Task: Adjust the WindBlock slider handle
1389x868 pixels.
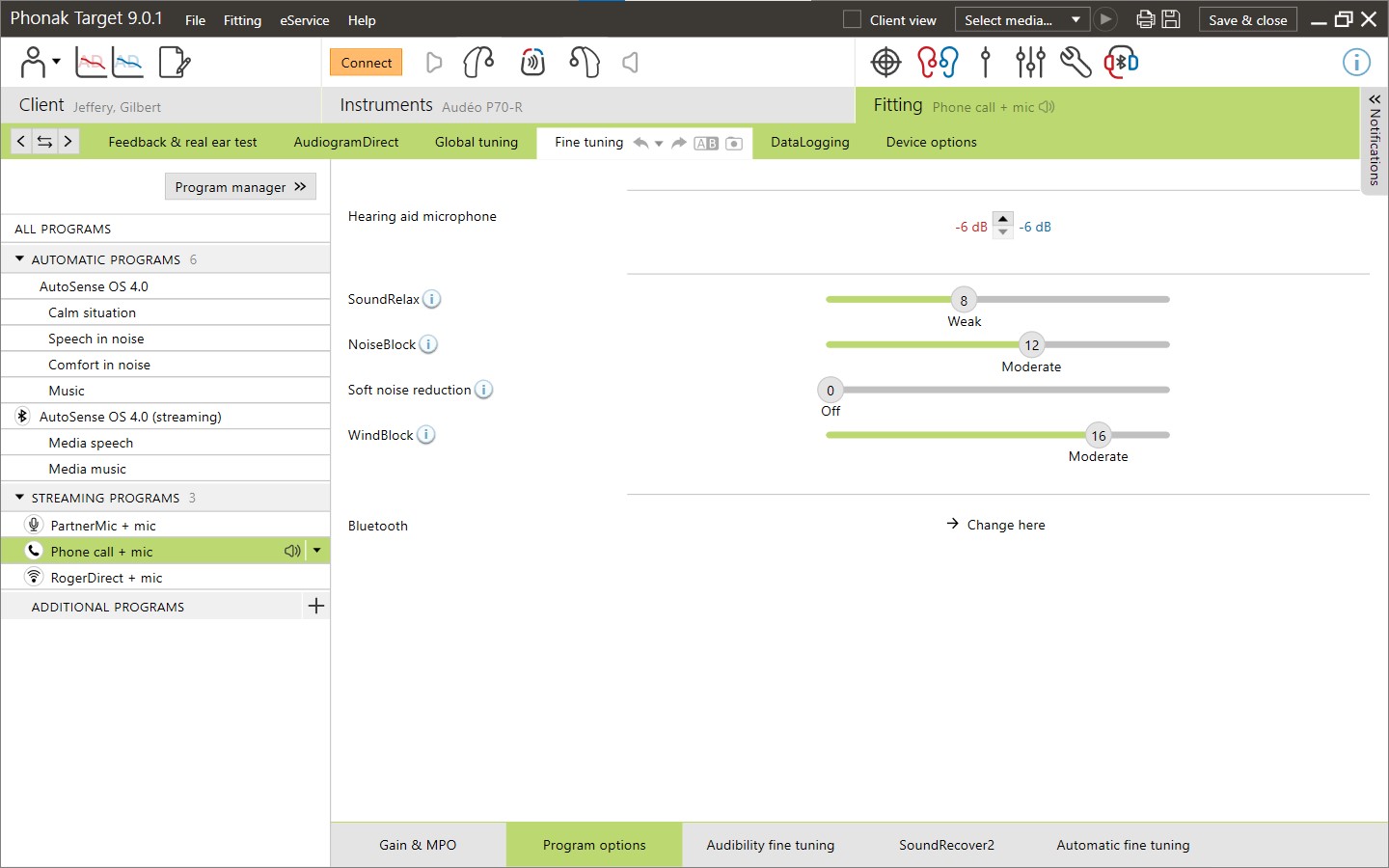Action: pyautogui.click(x=1099, y=435)
